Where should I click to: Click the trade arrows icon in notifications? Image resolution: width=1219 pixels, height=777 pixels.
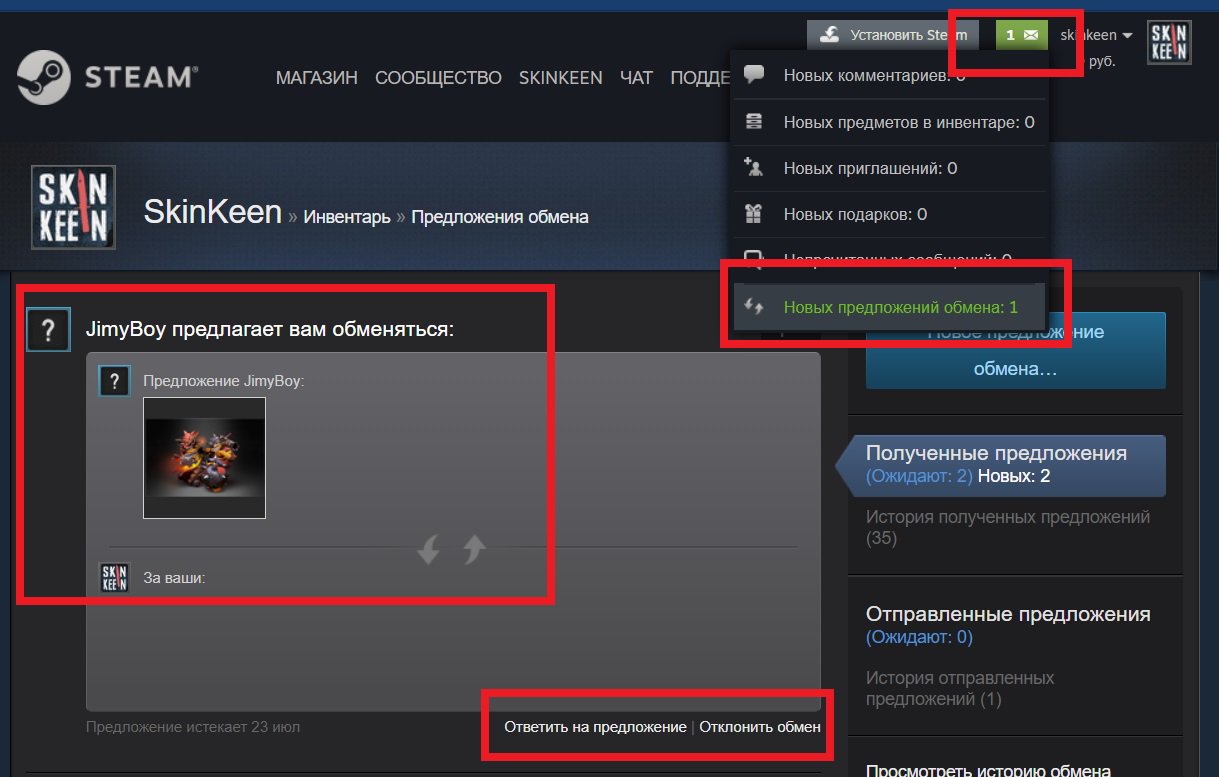coord(754,307)
